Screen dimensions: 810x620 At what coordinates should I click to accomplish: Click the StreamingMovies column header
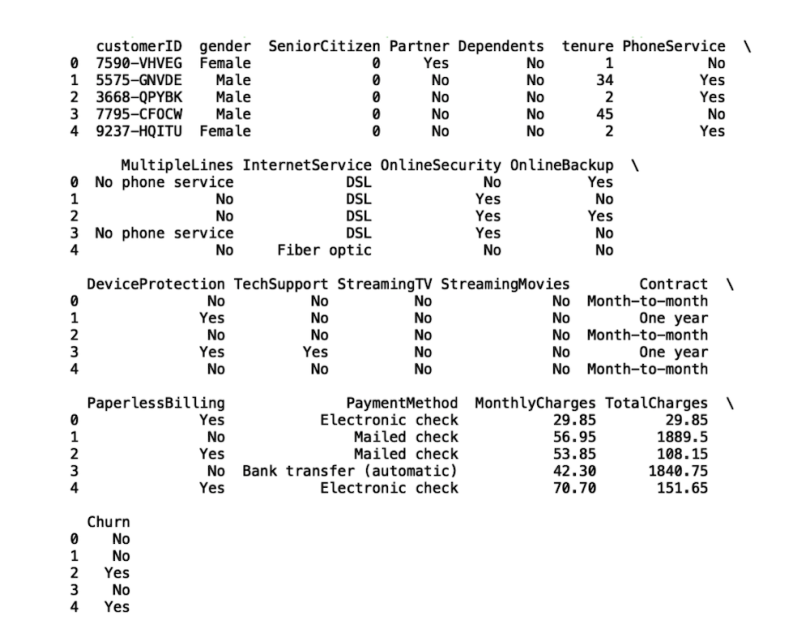(x=505, y=284)
